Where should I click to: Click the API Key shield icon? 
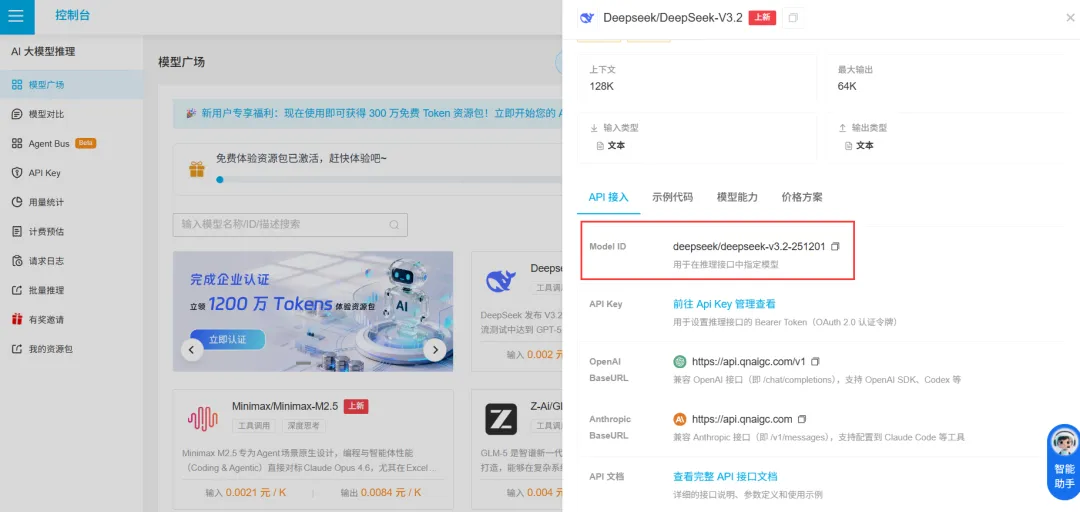click(17, 173)
